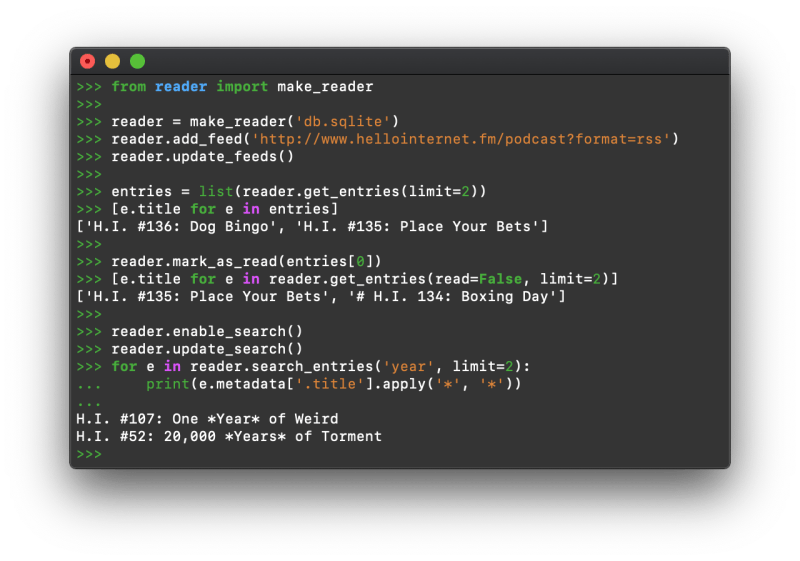
Task: Click the '[e.title for e in entries]' line
Action: pyautogui.click(x=207, y=209)
